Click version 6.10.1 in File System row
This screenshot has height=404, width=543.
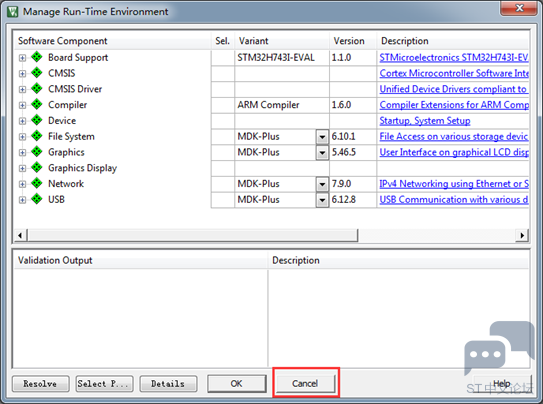click(x=344, y=137)
